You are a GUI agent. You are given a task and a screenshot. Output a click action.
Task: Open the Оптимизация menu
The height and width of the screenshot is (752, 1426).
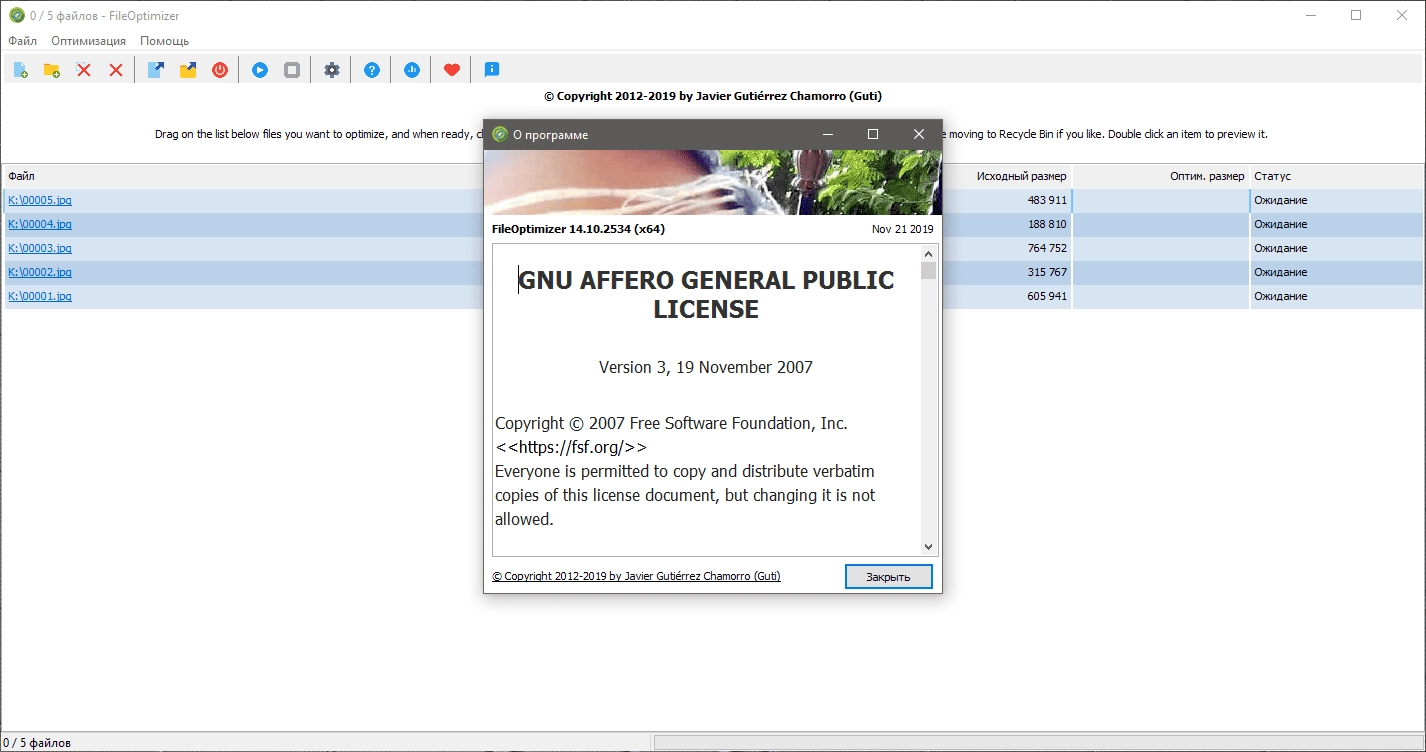(x=89, y=41)
